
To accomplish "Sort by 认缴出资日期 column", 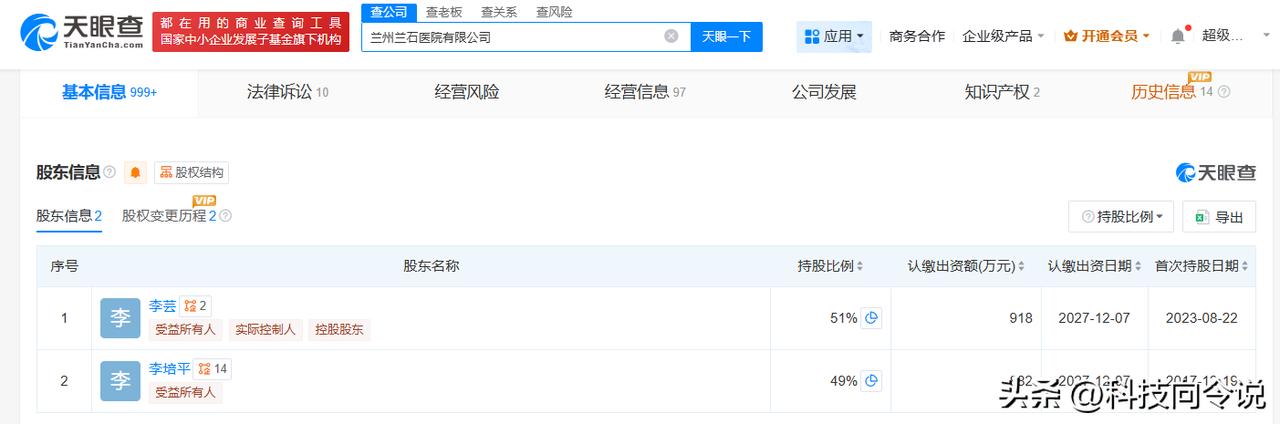I will pos(1138,266).
